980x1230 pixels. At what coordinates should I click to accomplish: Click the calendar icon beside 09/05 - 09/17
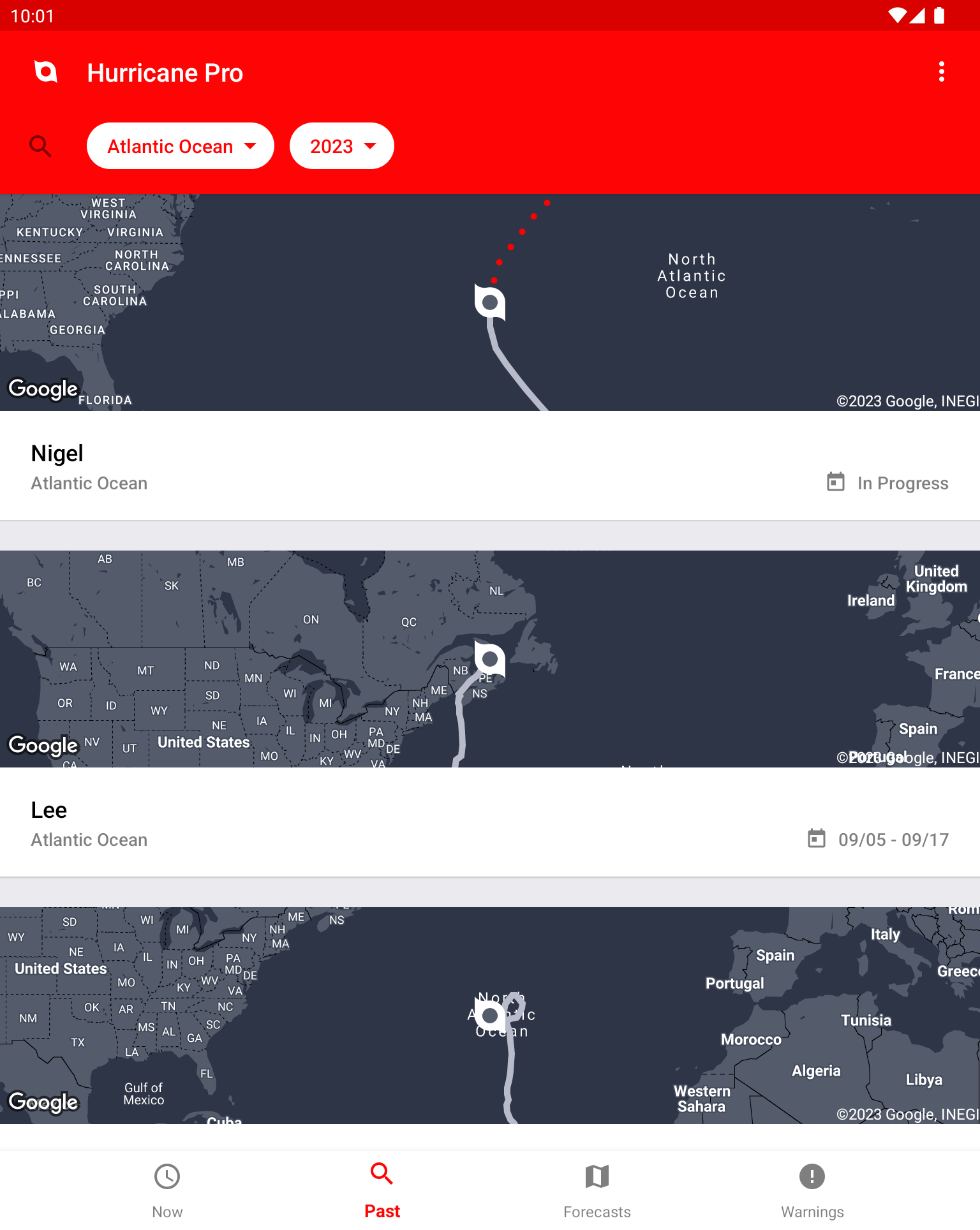[x=816, y=838]
